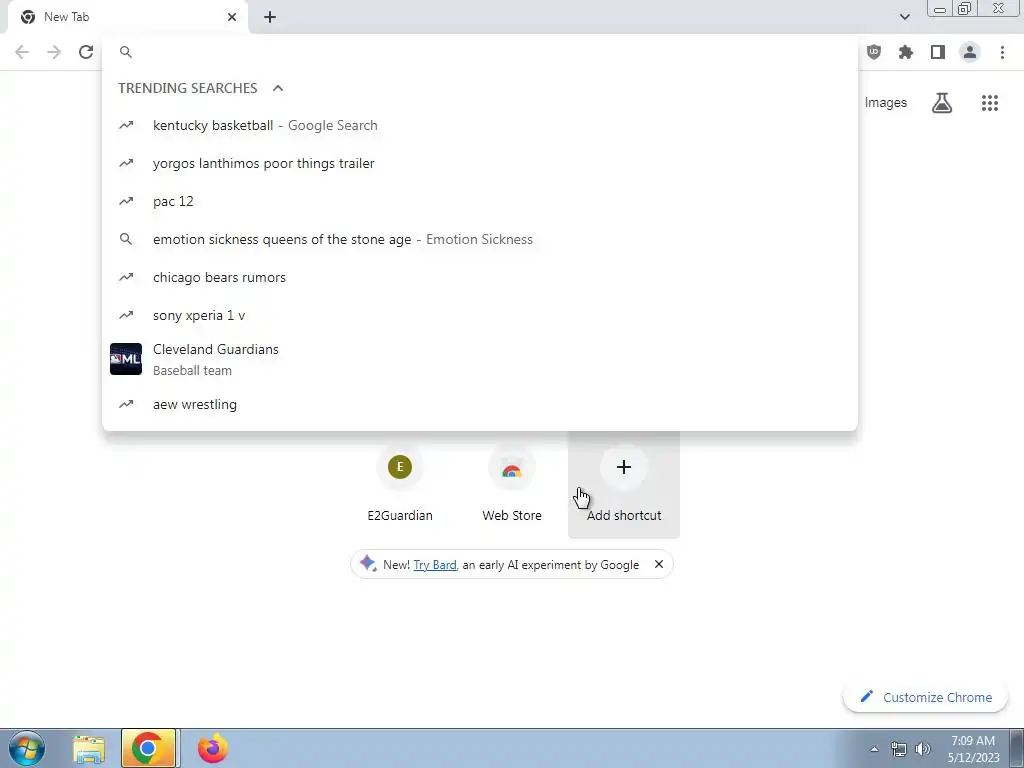This screenshot has height=768, width=1024.
Task: Select aew wrestling suggestion
Action: tap(480, 404)
